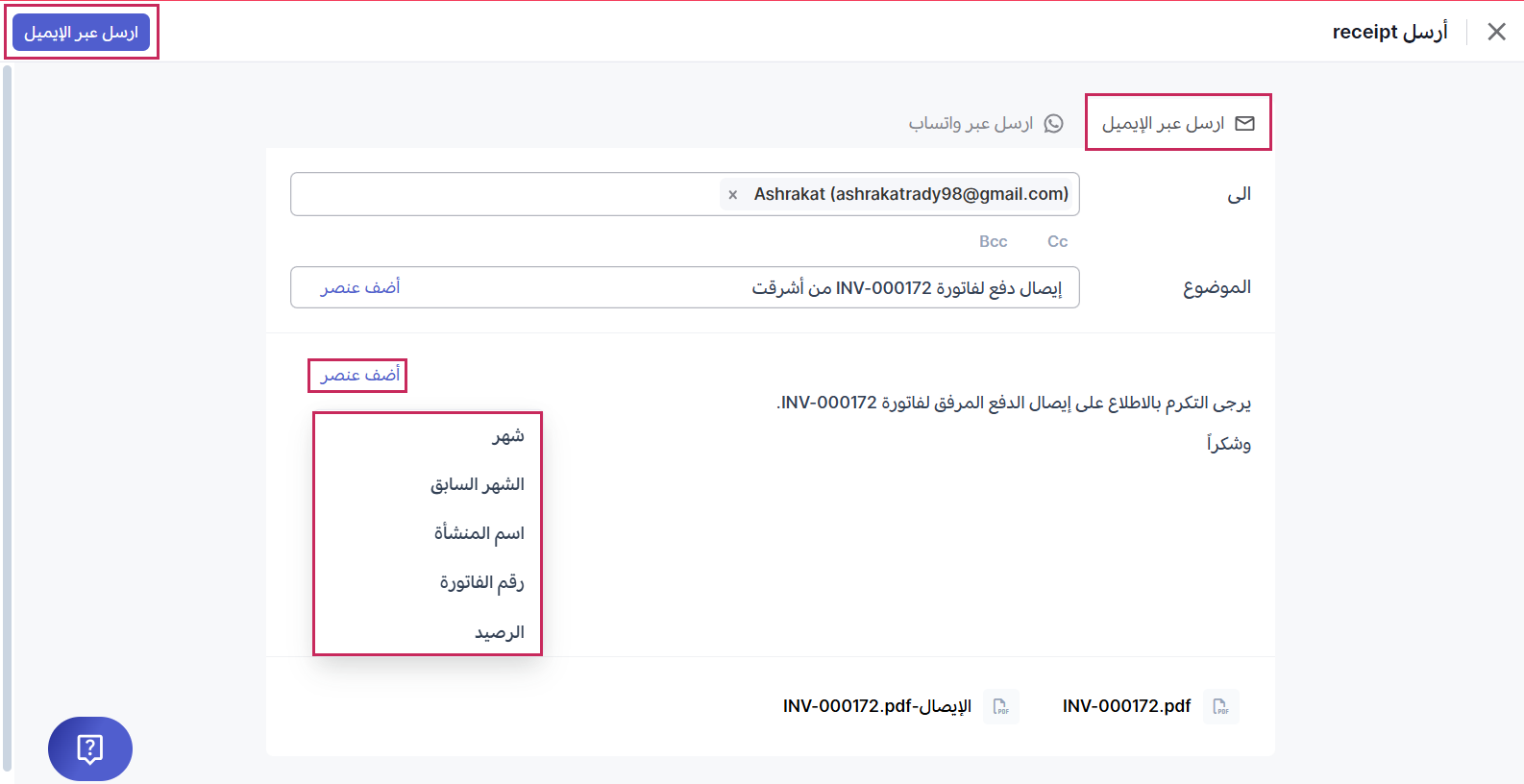Image resolution: width=1524 pixels, height=784 pixels.
Task: Toggle the أضف عنصر dropdown above message body
Action: click(360, 375)
